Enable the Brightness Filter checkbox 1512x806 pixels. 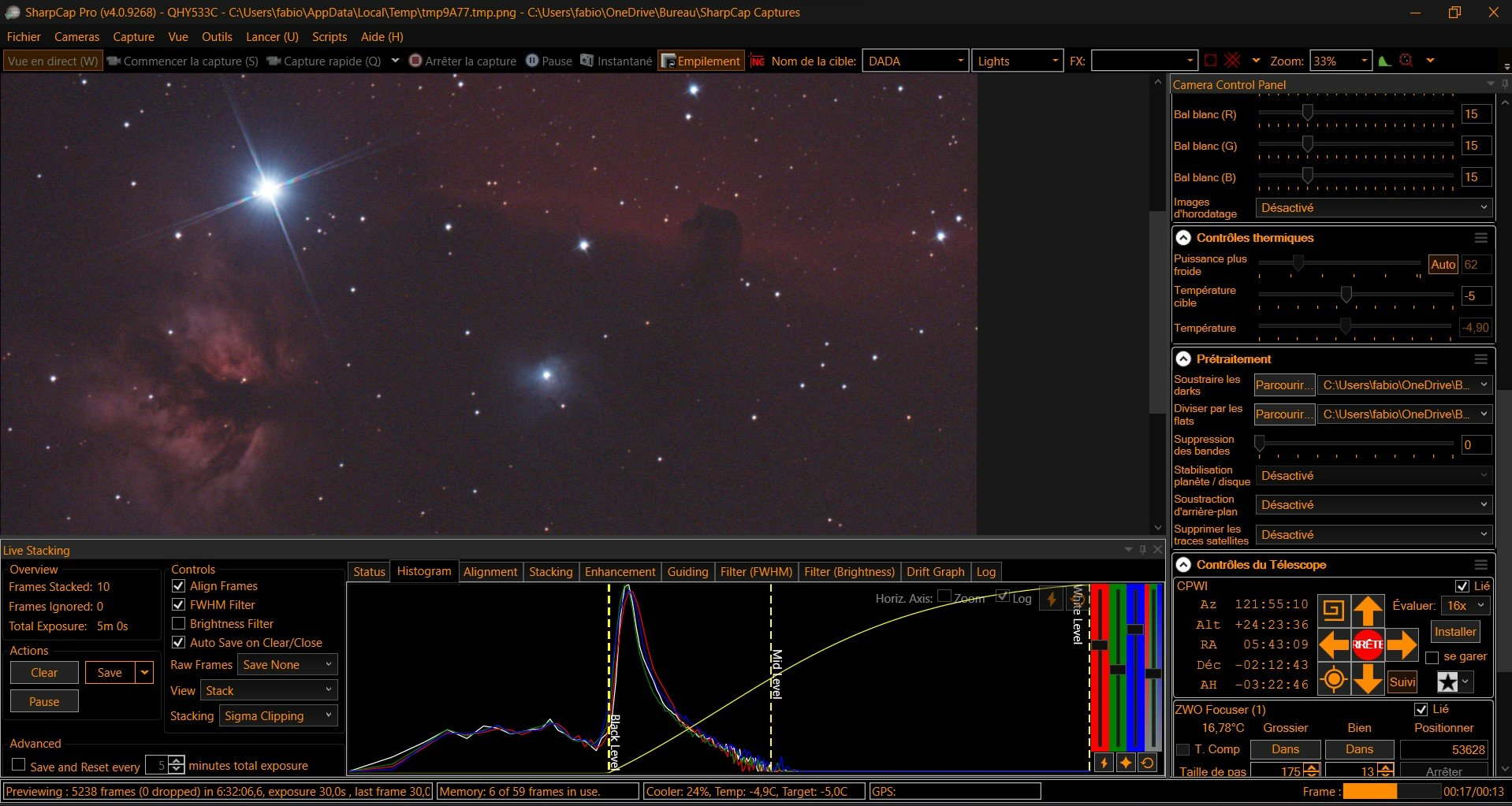coord(178,624)
